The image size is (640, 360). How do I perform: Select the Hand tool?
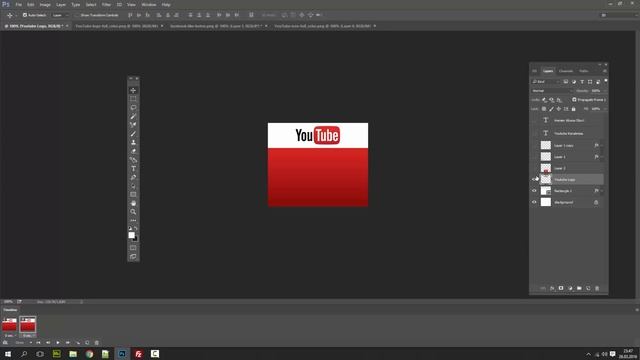click(133, 203)
